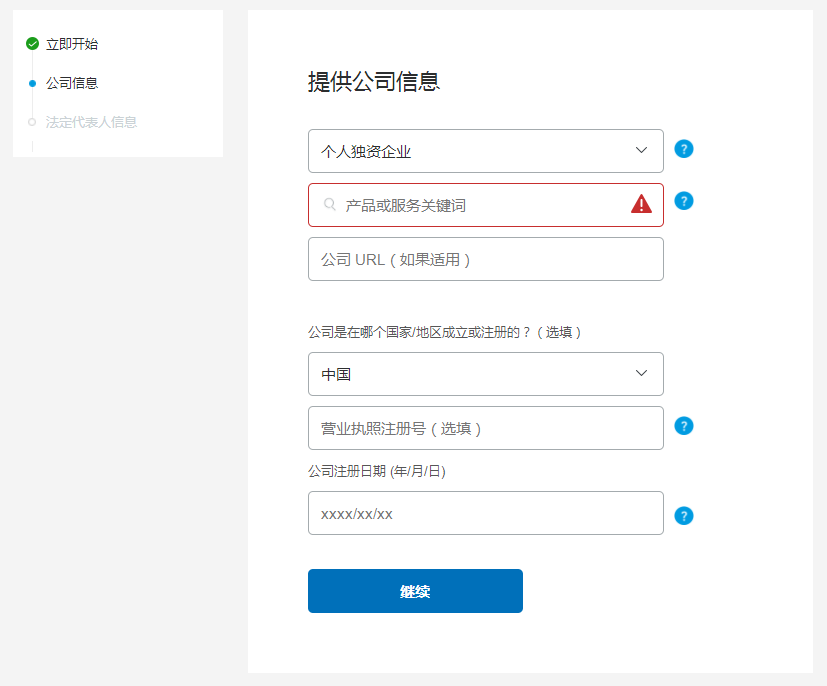Screen dimensions: 827x686
Task: Focus the 产品或服务关键词 search field
Action: click(480, 205)
